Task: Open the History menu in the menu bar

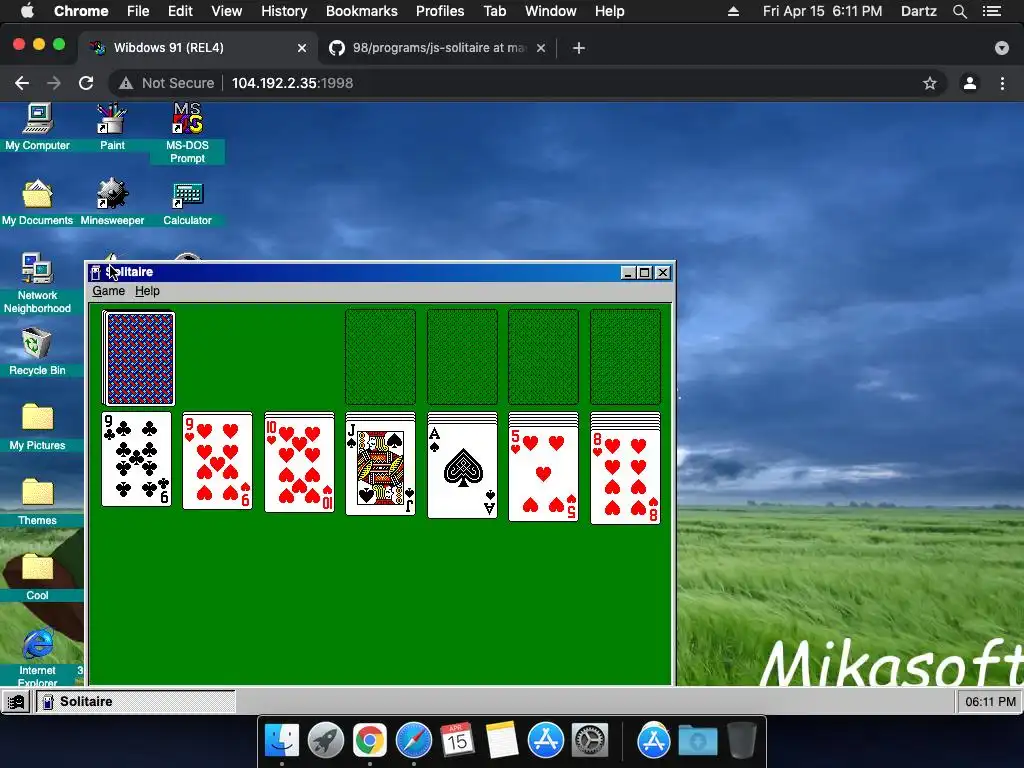Action: [284, 11]
